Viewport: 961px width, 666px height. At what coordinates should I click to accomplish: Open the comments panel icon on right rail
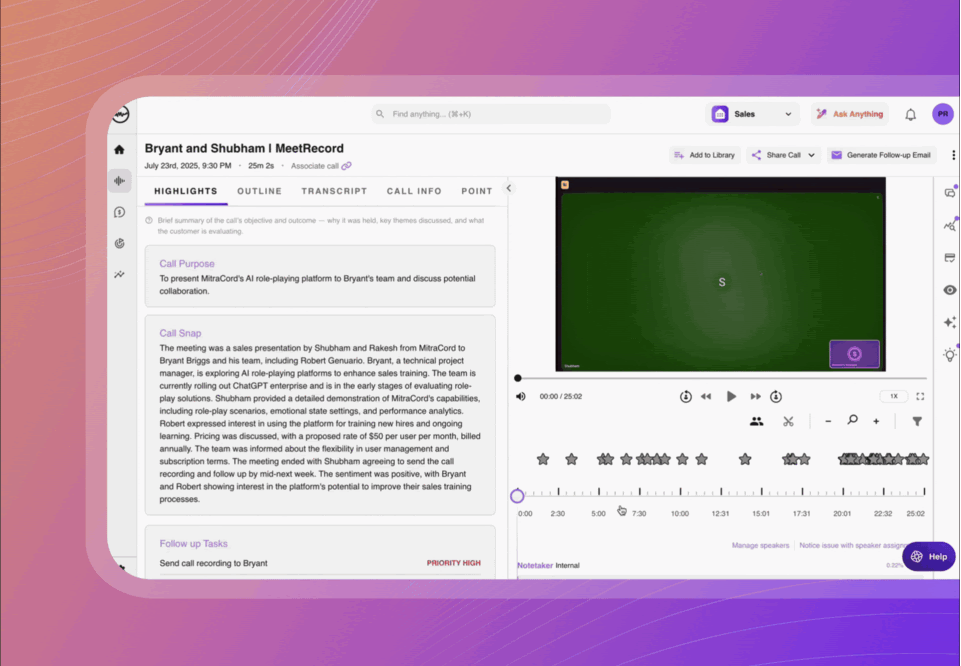[x=950, y=192]
